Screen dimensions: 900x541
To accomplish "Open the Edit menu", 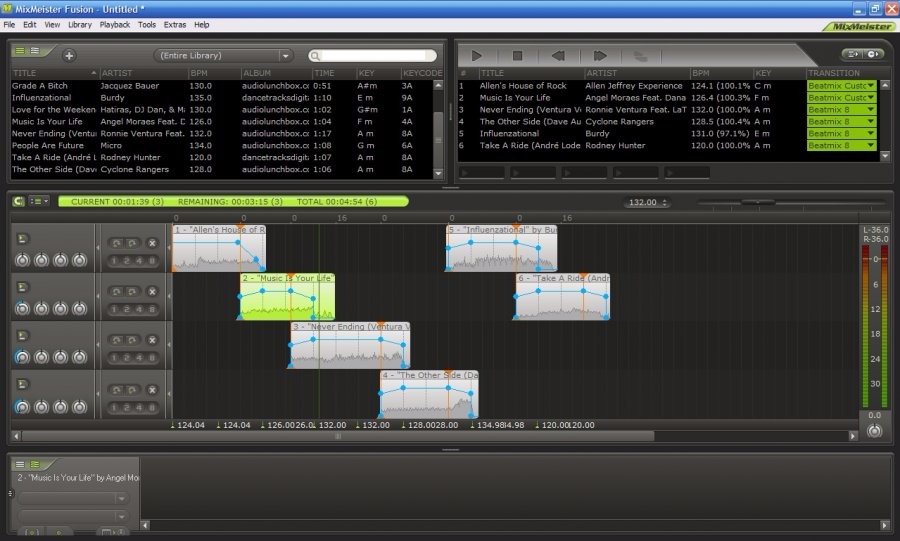I will (x=30, y=25).
